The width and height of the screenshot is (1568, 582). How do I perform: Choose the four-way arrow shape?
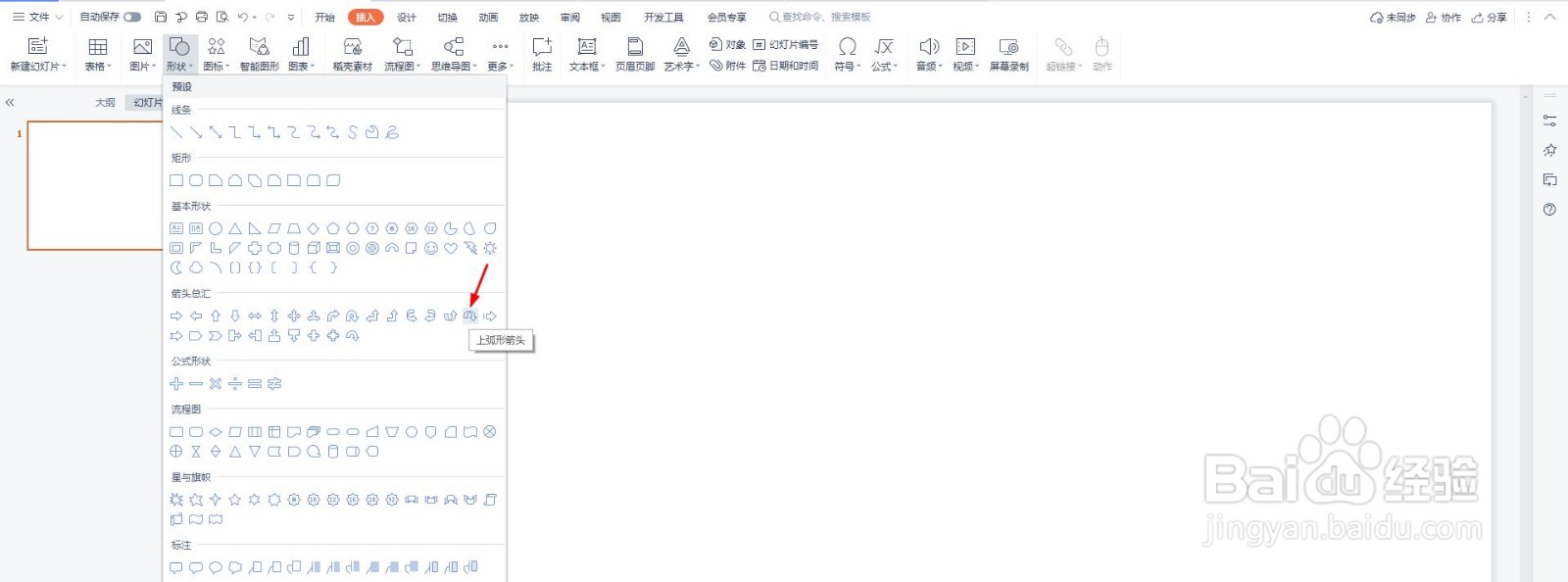coord(294,315)
